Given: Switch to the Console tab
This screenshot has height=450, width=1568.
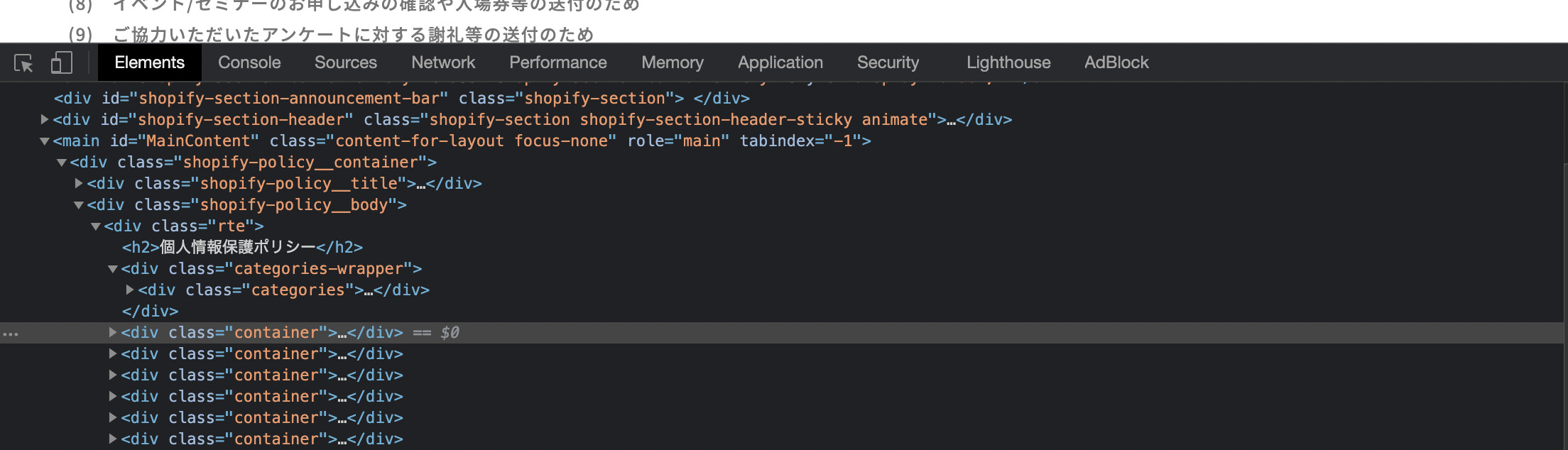Looking at the screenshot, I should coord(249,62).
